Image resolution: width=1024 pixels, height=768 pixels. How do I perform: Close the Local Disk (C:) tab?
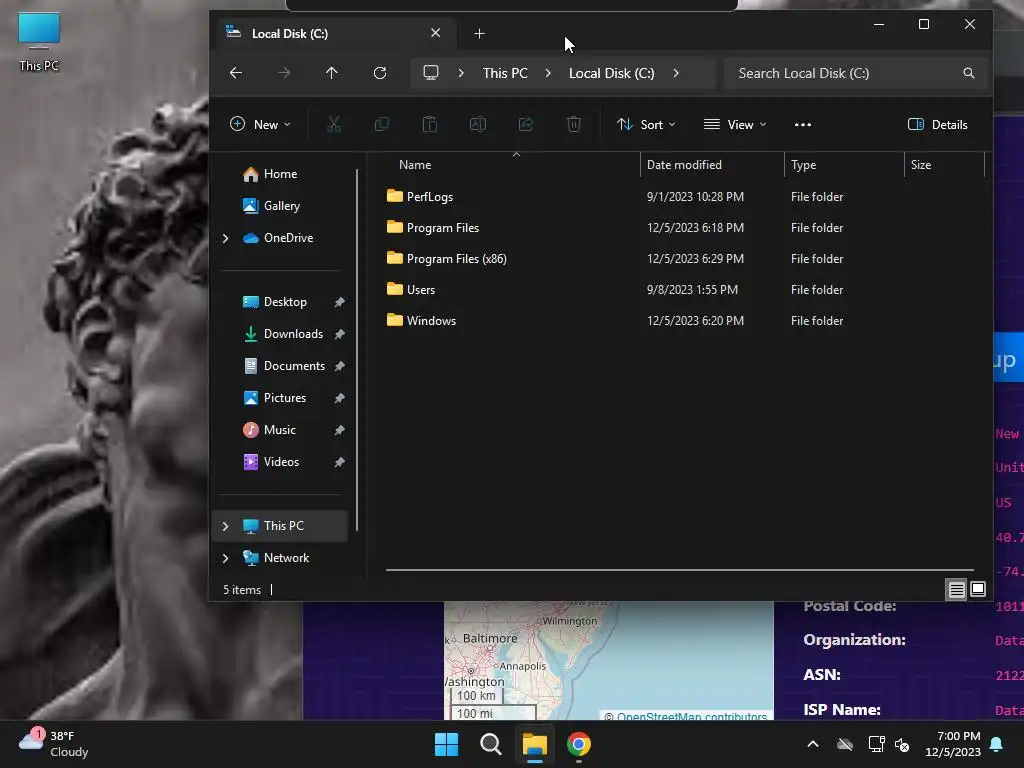pos(436,33)
